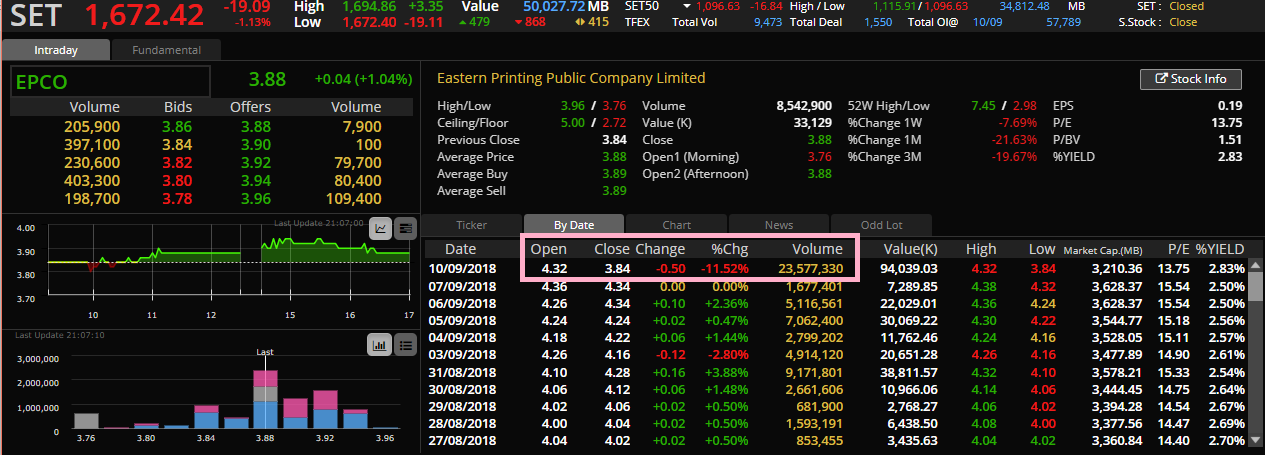Click the S.Stock status label
Image resolution: width=1265 pixels, height=455 pixels.
1139,21
